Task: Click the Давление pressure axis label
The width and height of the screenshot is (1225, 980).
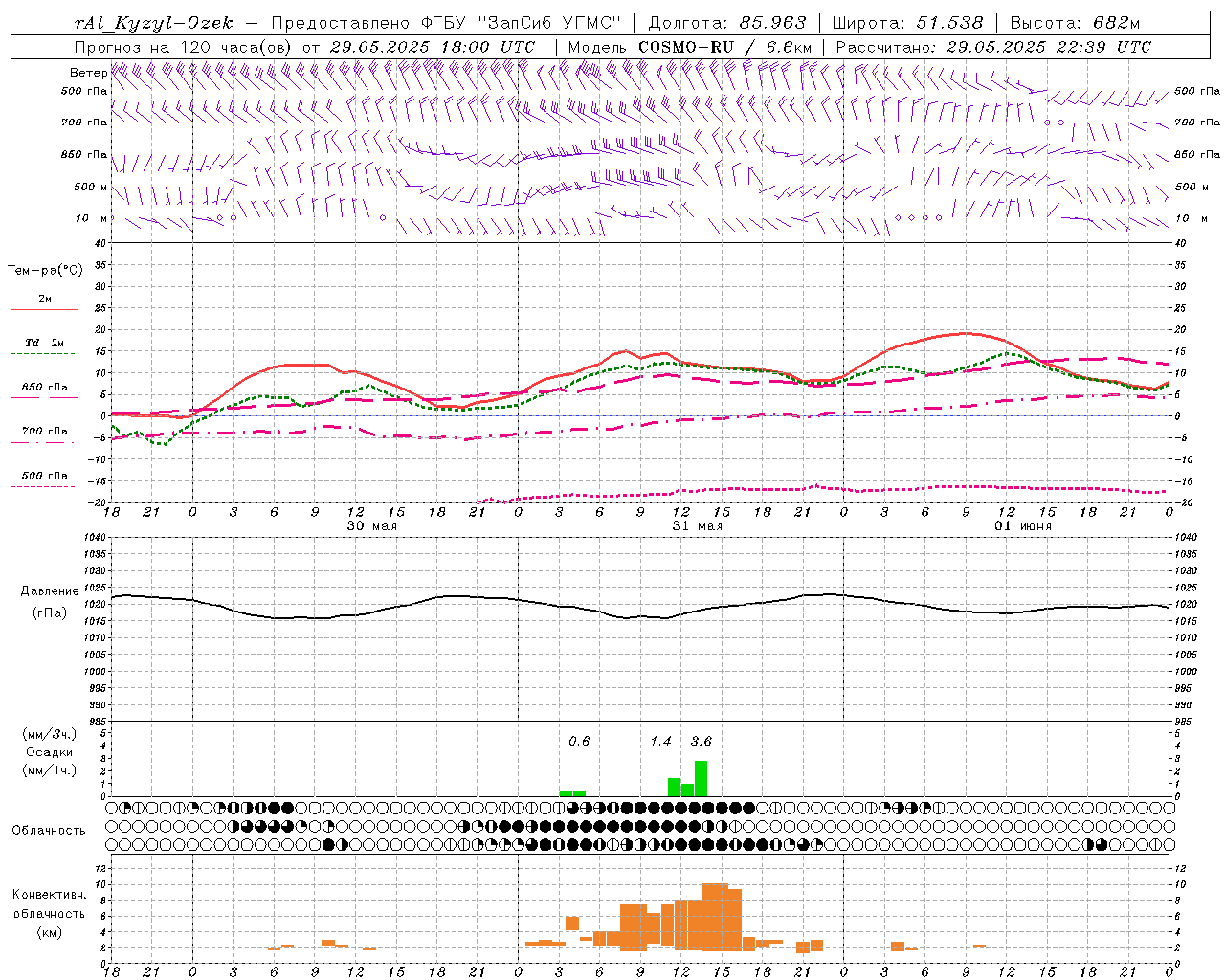Action: point(50,591)
